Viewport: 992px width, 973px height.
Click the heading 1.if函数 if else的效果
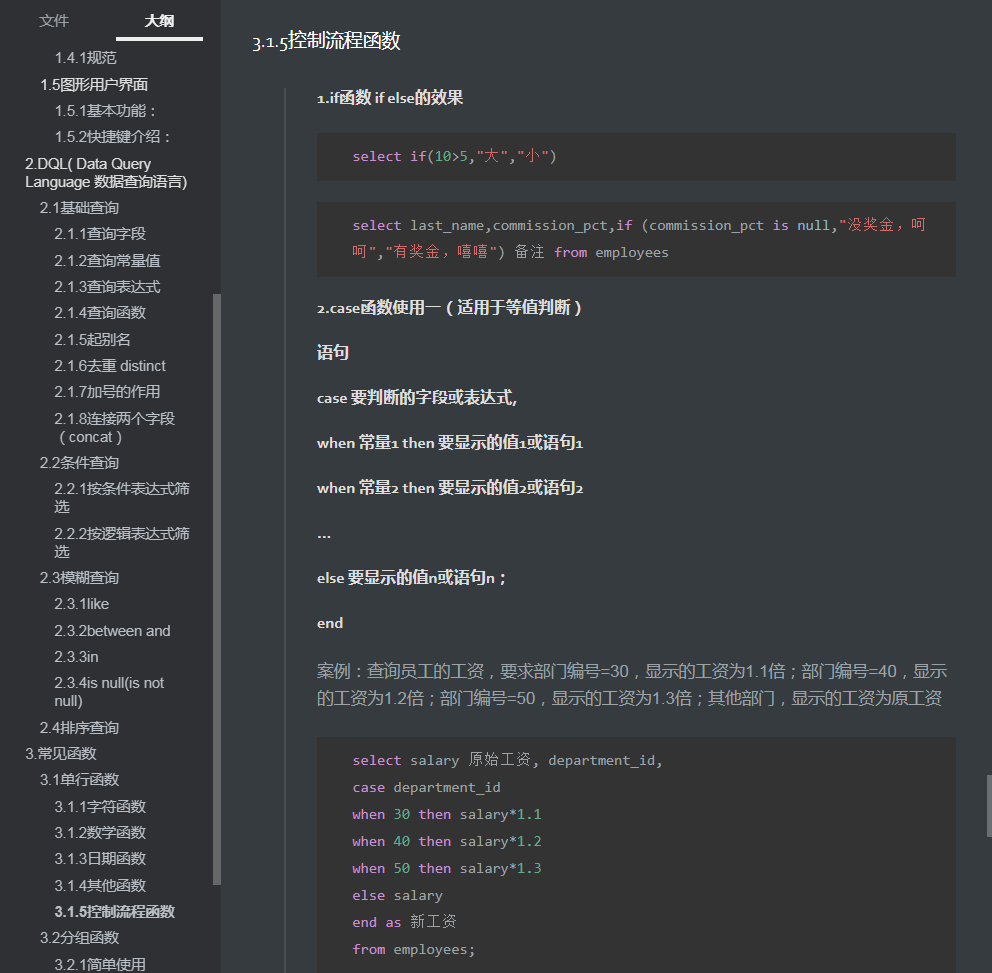tap(390, 97)
